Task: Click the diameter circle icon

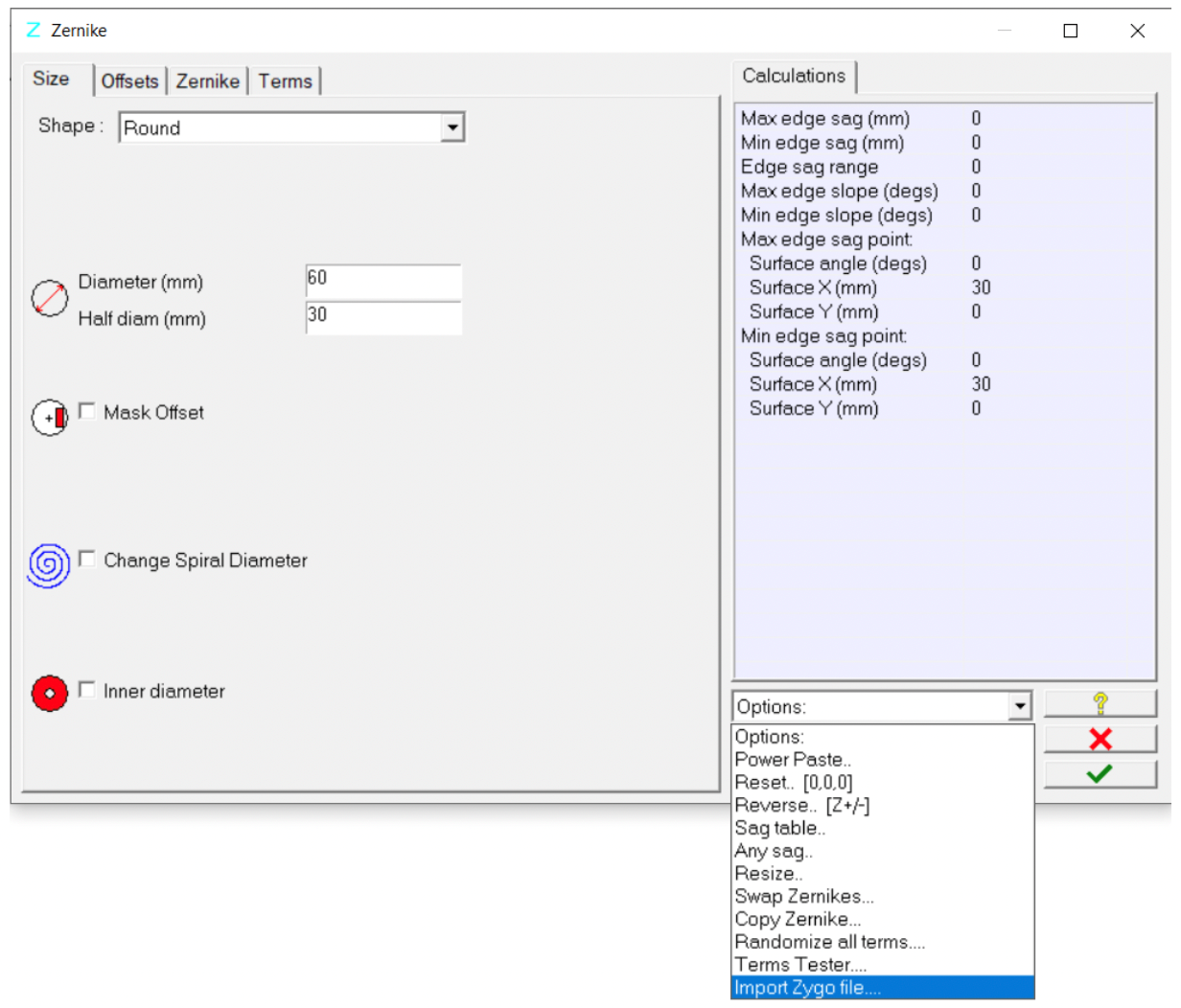Action: tap(50, 298)
